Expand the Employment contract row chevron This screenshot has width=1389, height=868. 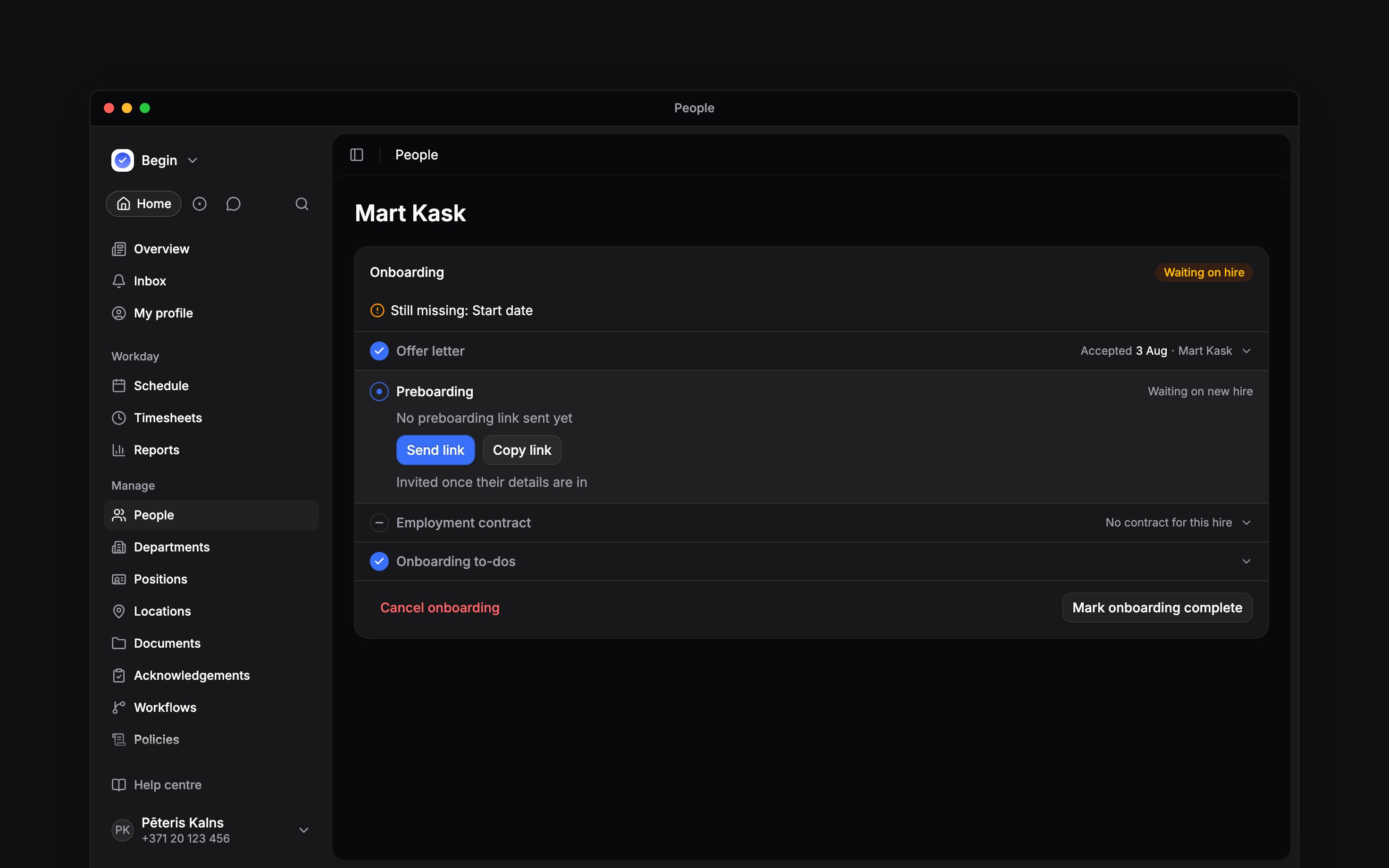(1246, 523)
